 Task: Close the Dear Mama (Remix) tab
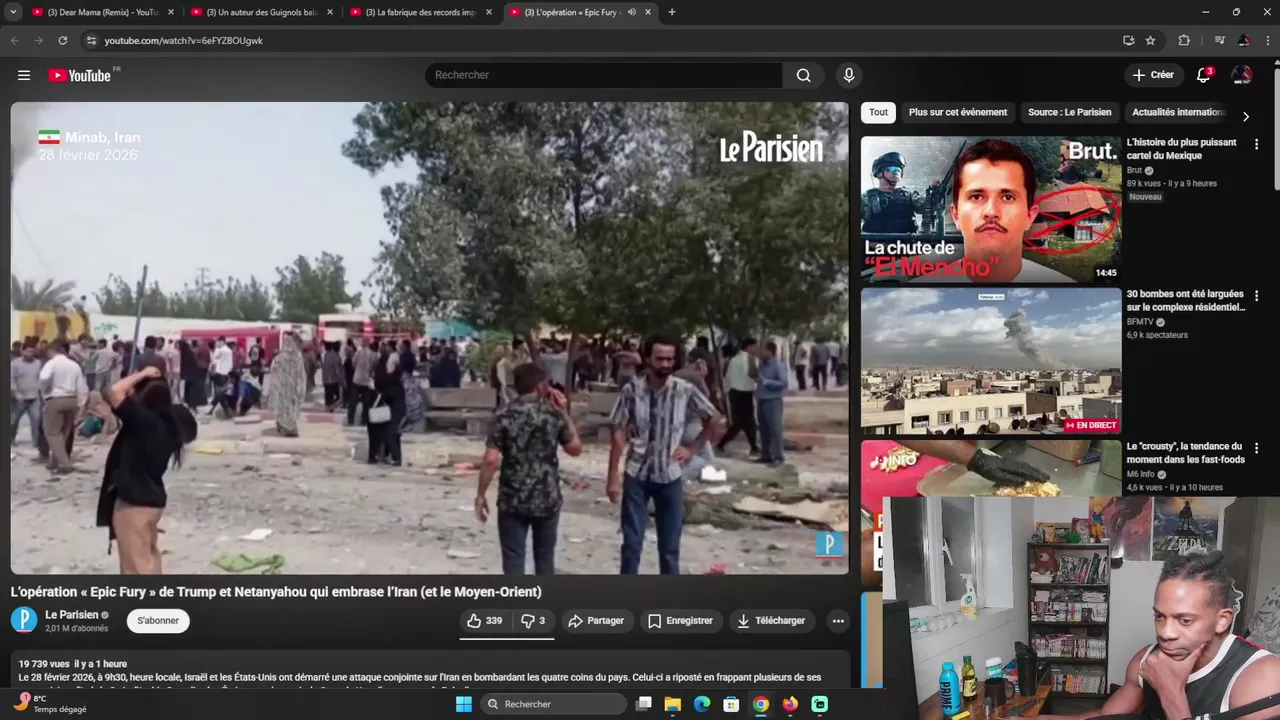click(171, 12)
